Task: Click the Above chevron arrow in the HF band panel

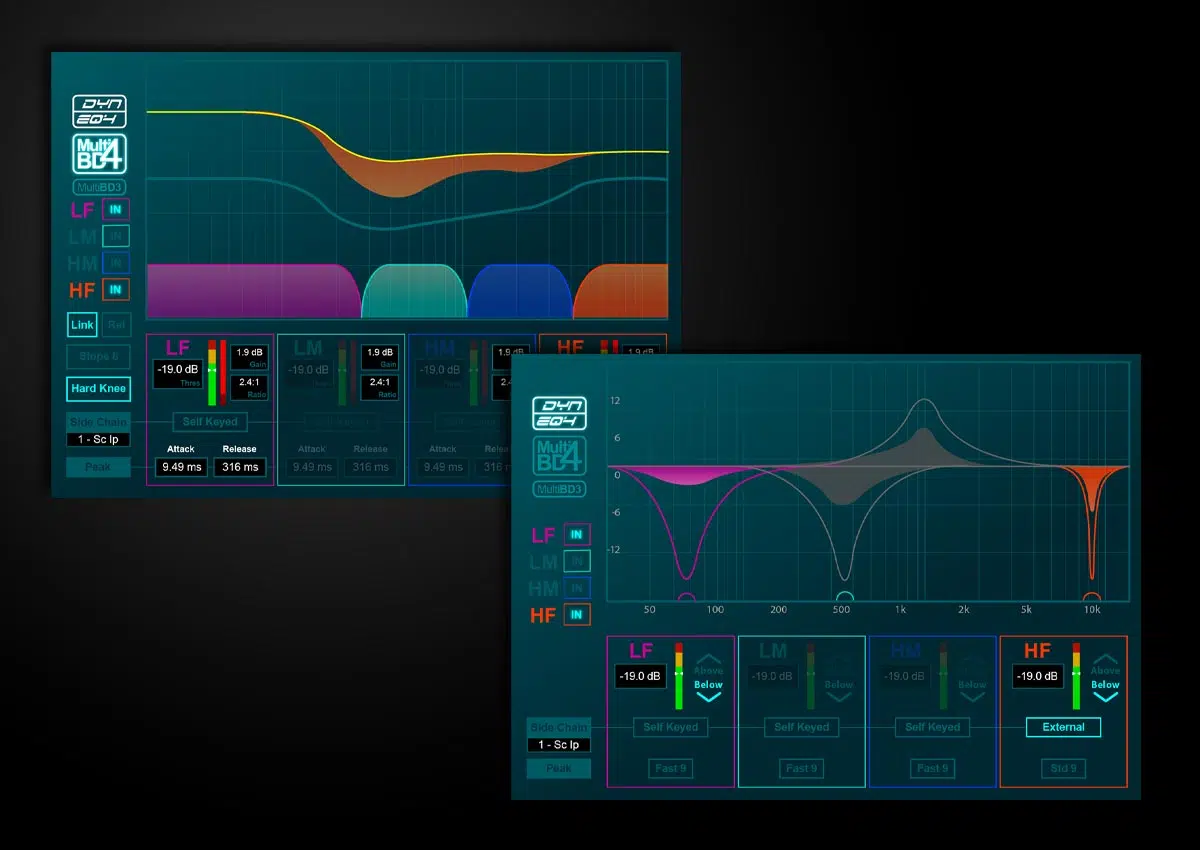Action: (1105, 659)
